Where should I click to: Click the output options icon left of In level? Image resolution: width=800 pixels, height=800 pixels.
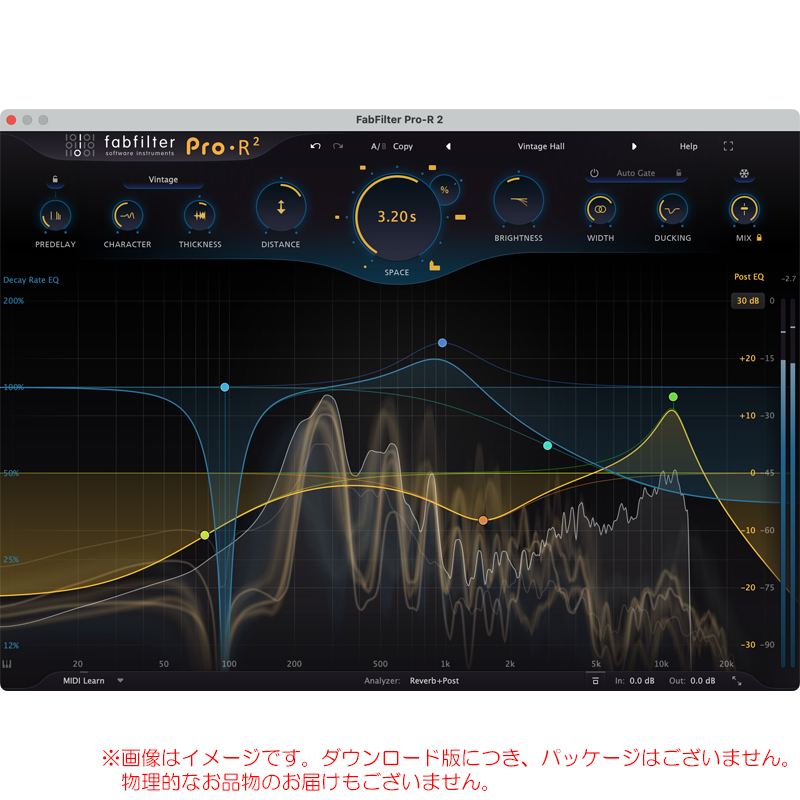595,681
